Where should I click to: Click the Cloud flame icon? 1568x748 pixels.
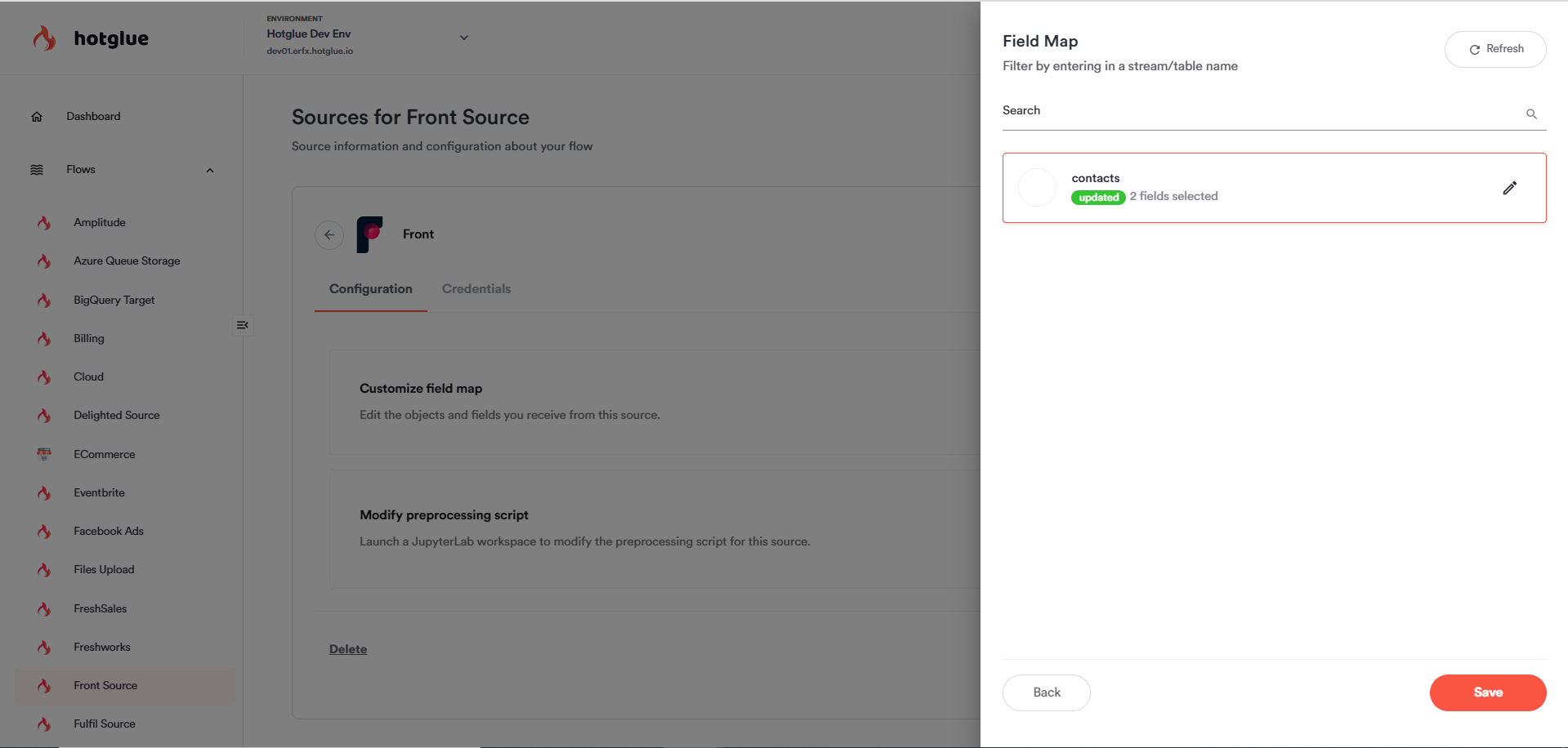click(x=44, y=377)
